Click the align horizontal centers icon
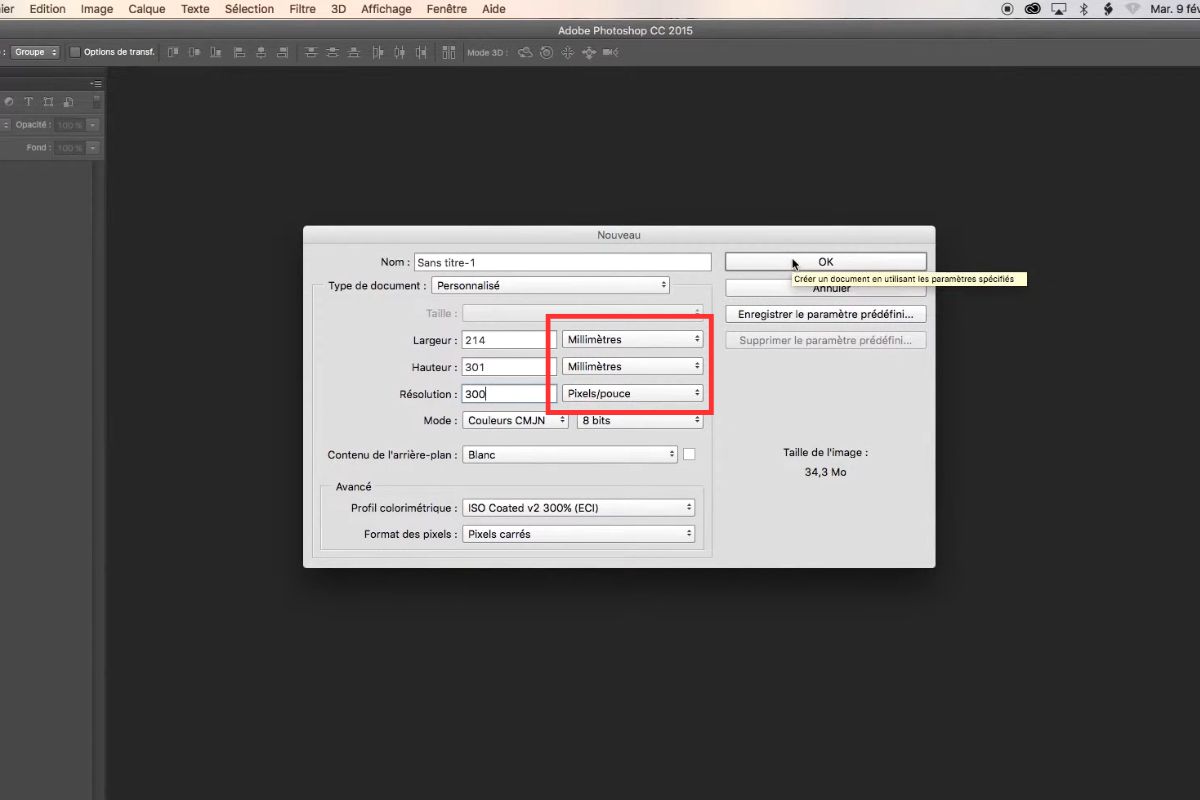Viewport: 1200px width, 800px height. coord(261,52)
